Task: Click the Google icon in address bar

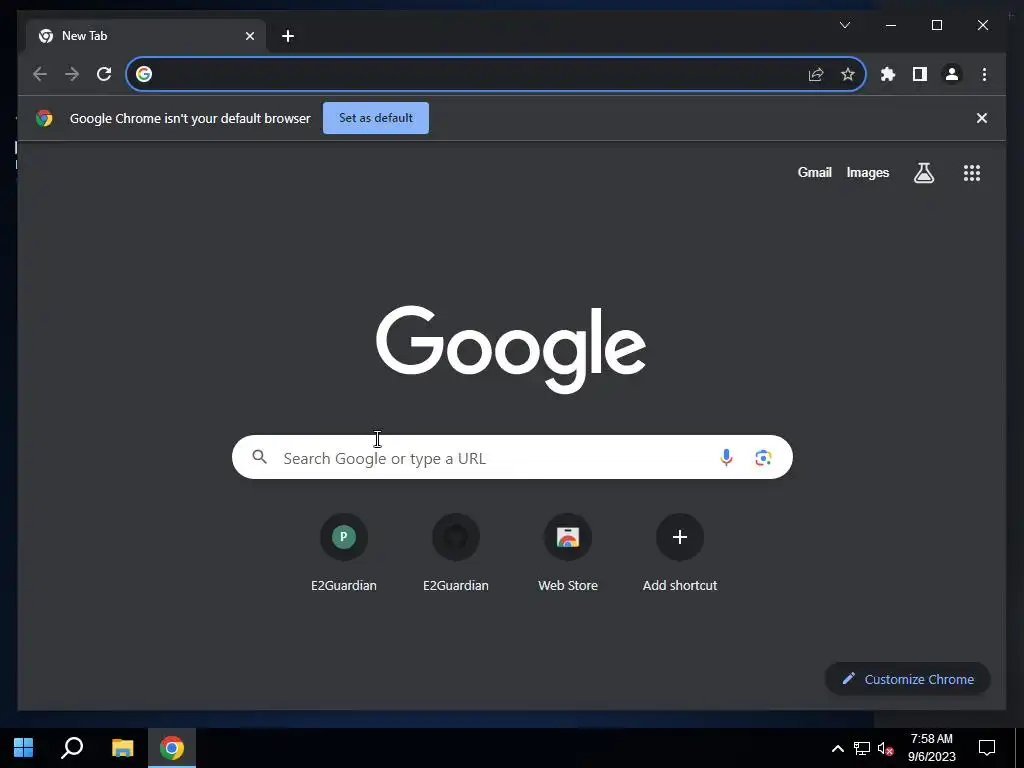Action: (x=144, y=74)
